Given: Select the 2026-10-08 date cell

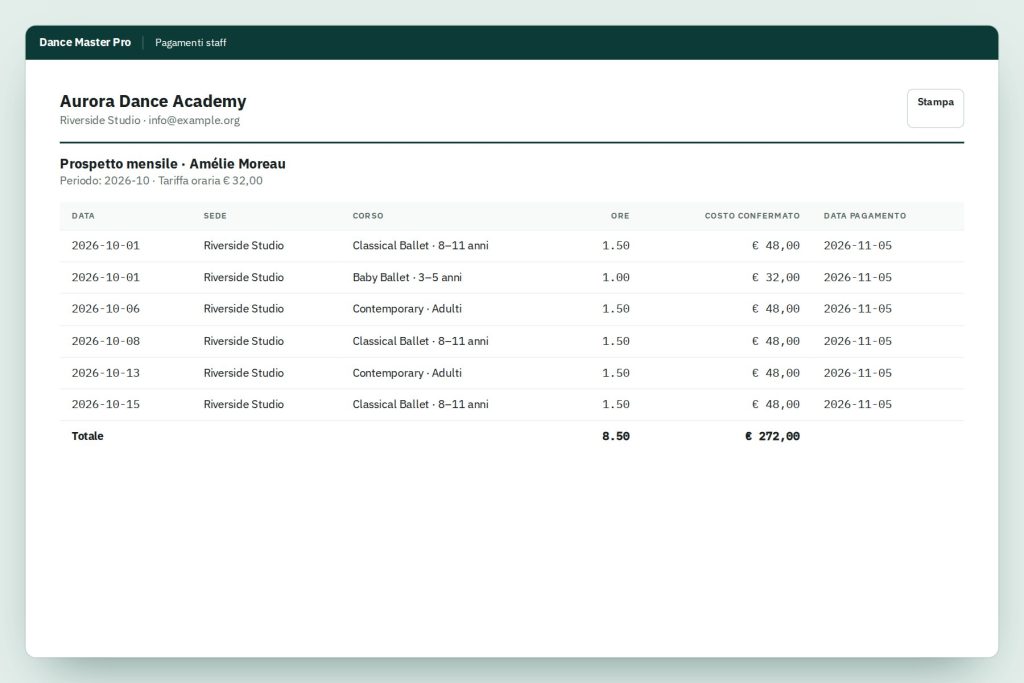Looking at the screenshot, I should pos(106,341).
